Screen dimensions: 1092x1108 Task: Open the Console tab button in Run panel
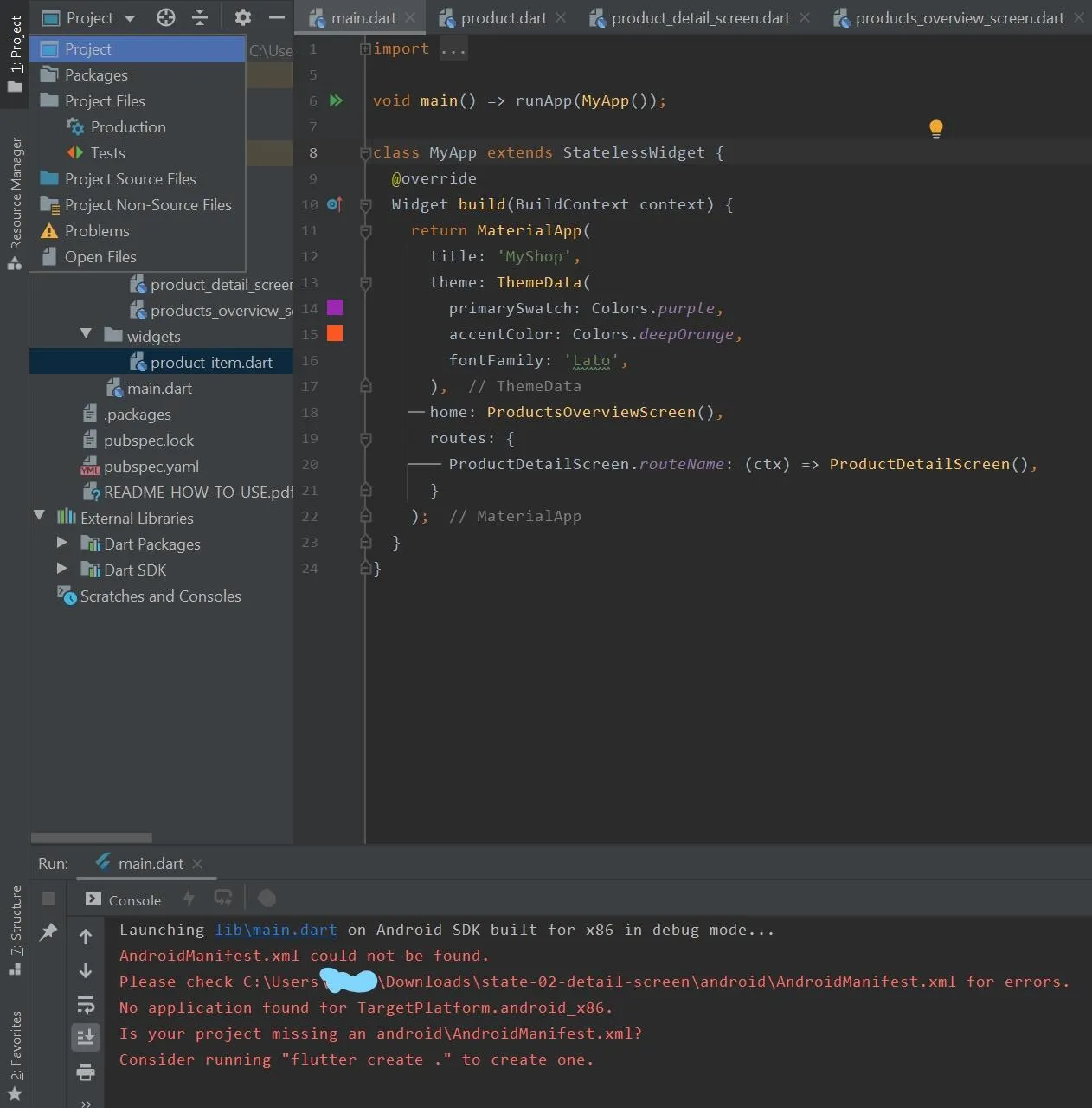[124, 899]
